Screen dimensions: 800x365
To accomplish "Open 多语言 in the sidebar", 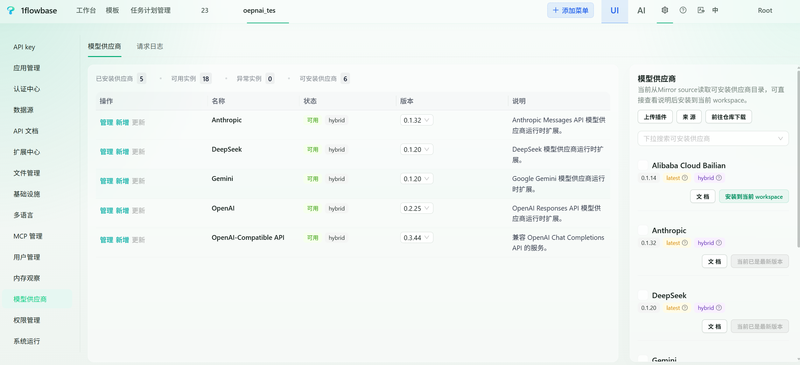I will click(x=23, y=215).
